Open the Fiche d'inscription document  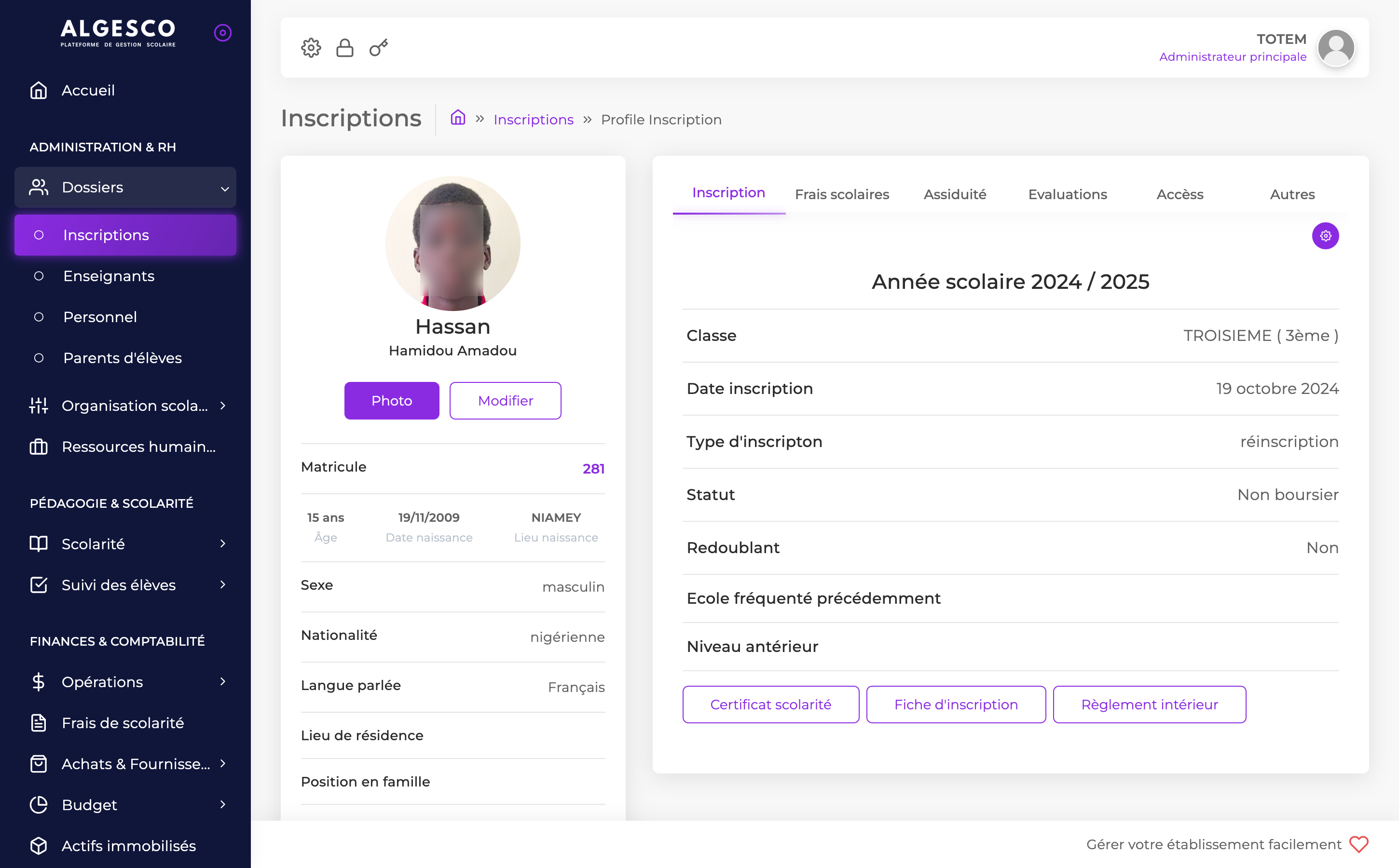tap(955, 705)
